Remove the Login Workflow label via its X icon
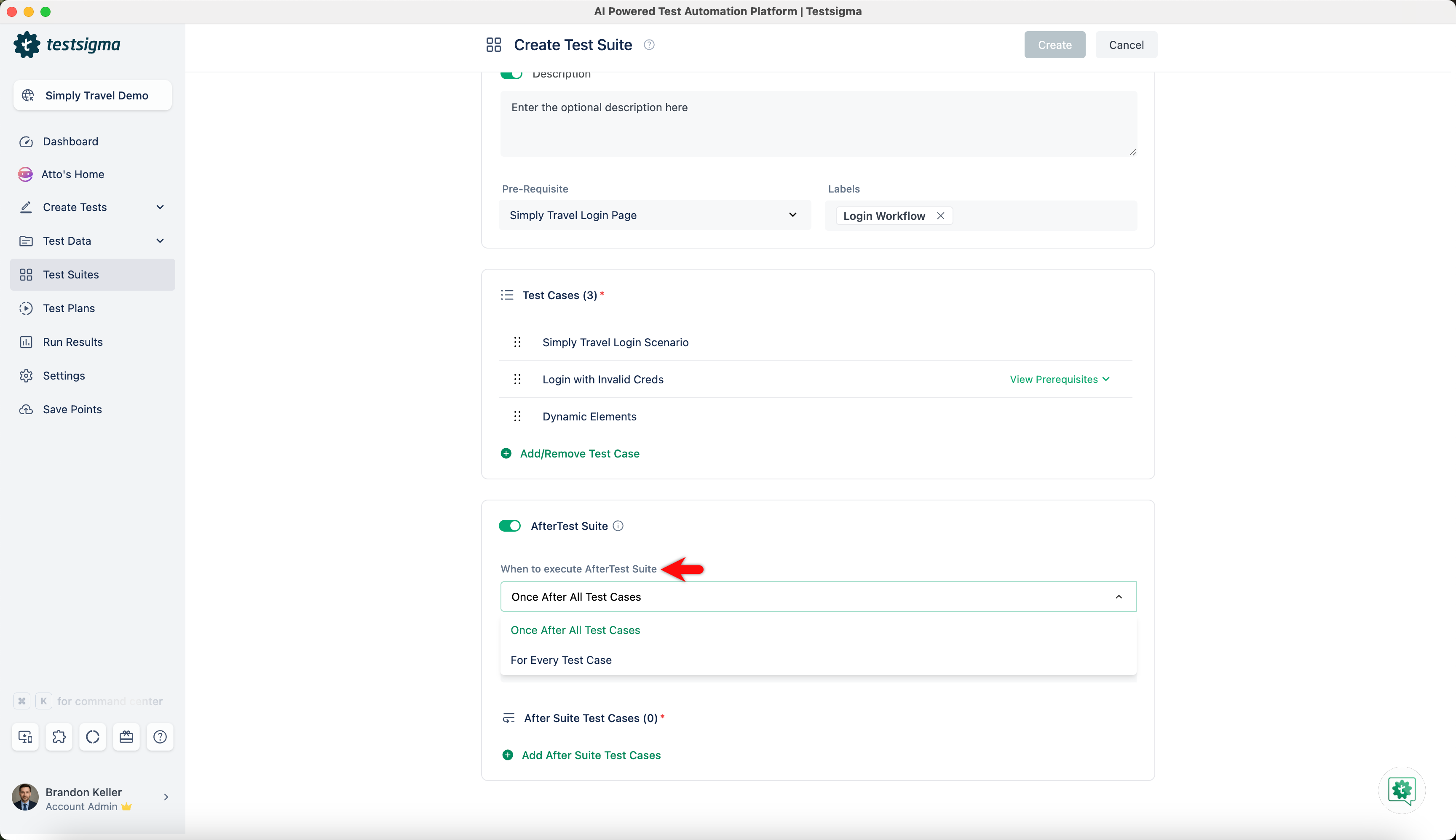1456x840 pixels. [x=940, y=215]
